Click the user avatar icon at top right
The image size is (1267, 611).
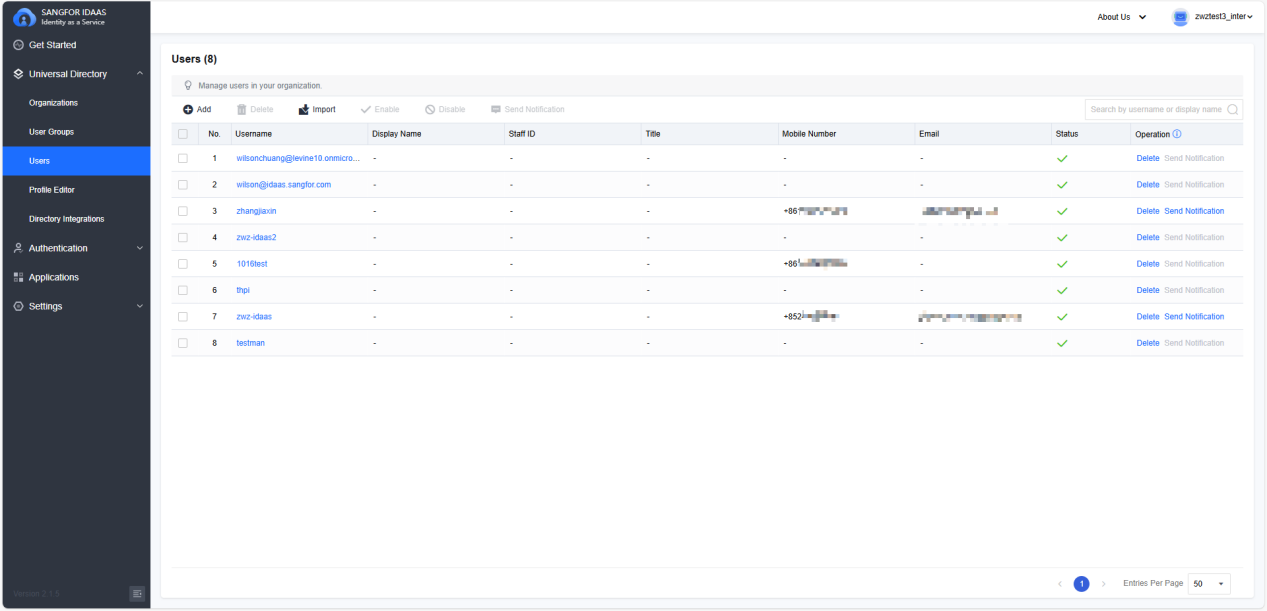(x=1181, y=17)
